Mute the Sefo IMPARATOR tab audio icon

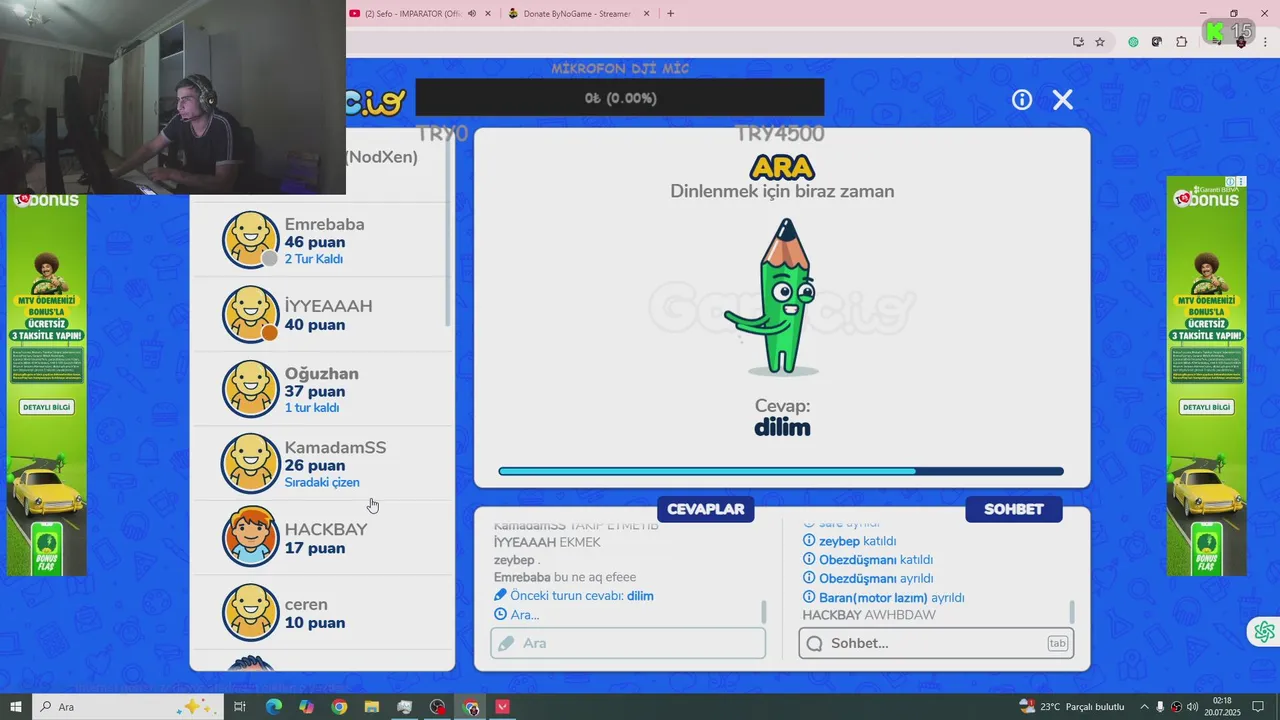coord(472,14)
